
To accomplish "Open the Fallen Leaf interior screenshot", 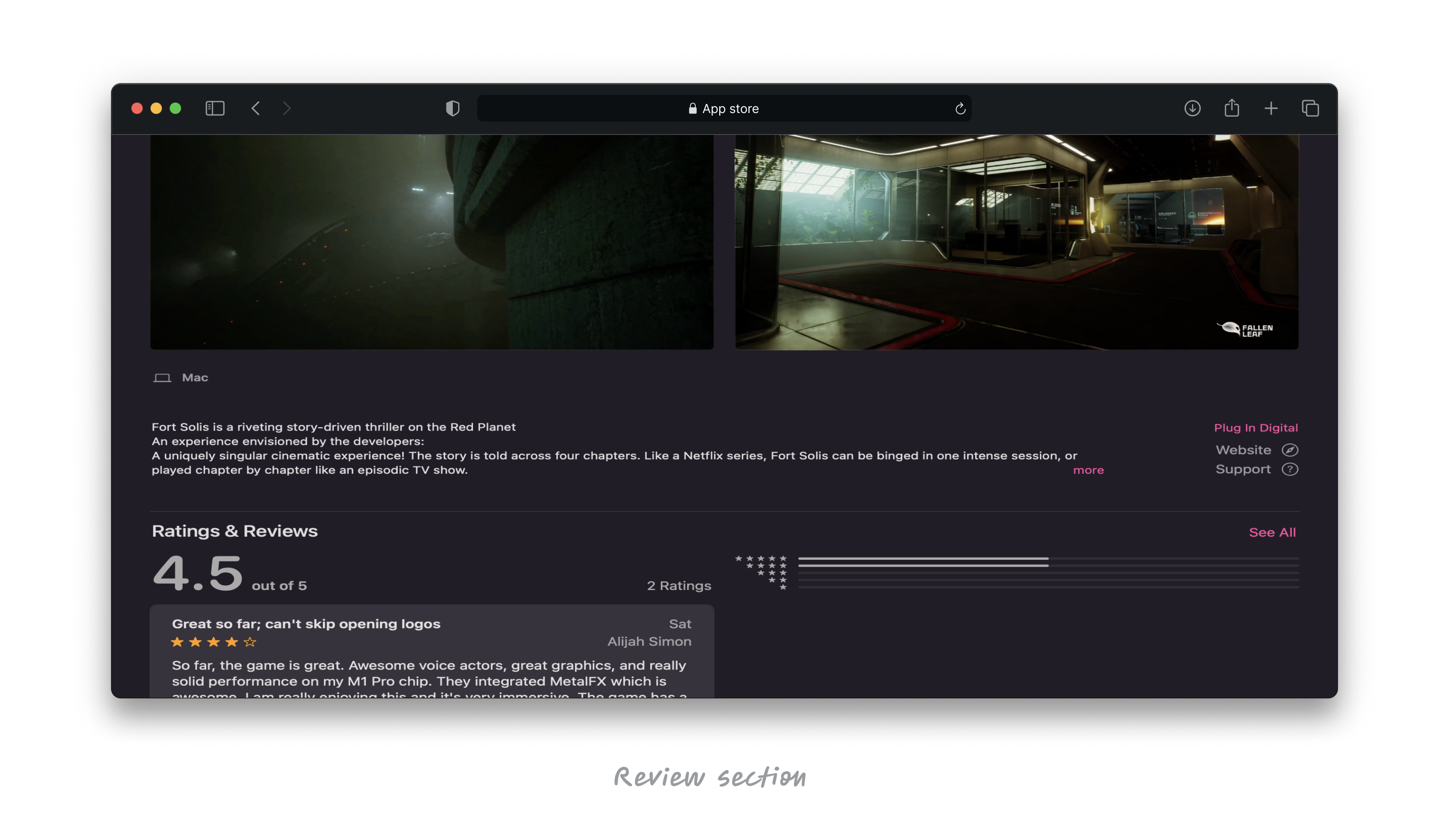I will 1016,241.
